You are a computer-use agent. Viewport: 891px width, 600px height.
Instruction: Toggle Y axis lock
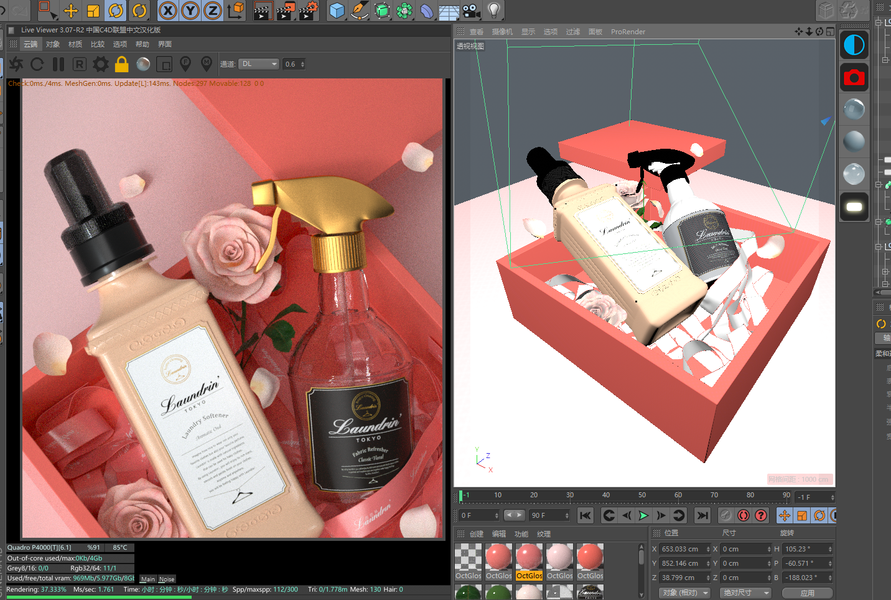click(190, 10)
